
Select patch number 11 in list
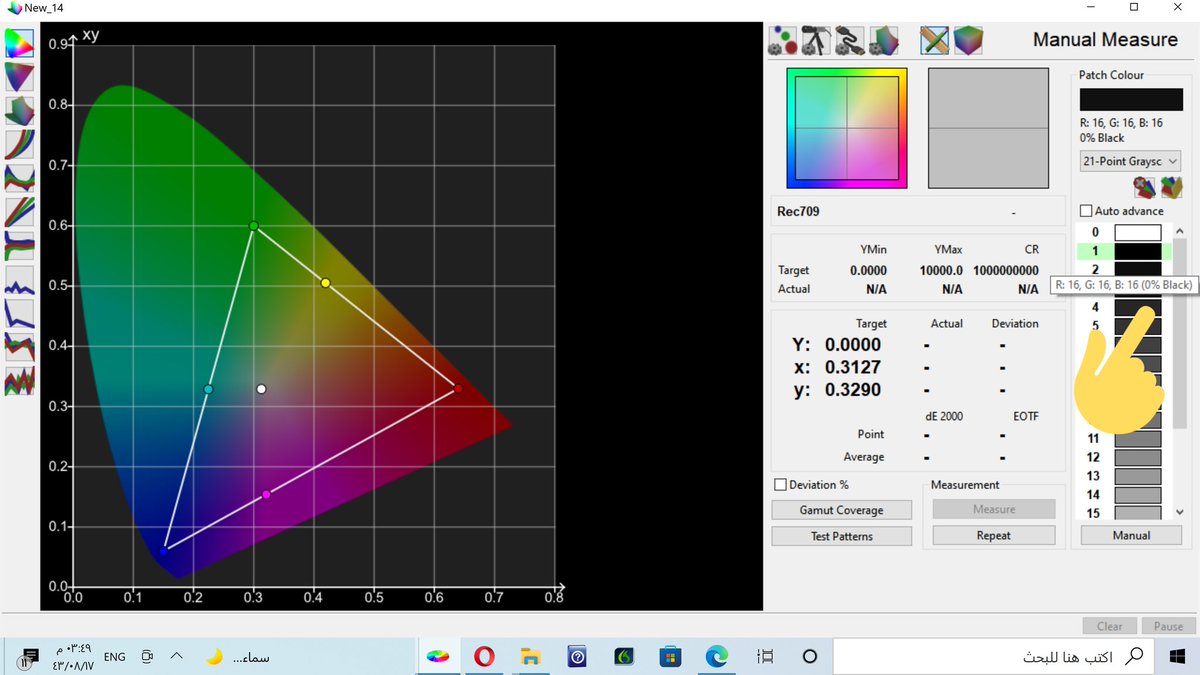1093,439
